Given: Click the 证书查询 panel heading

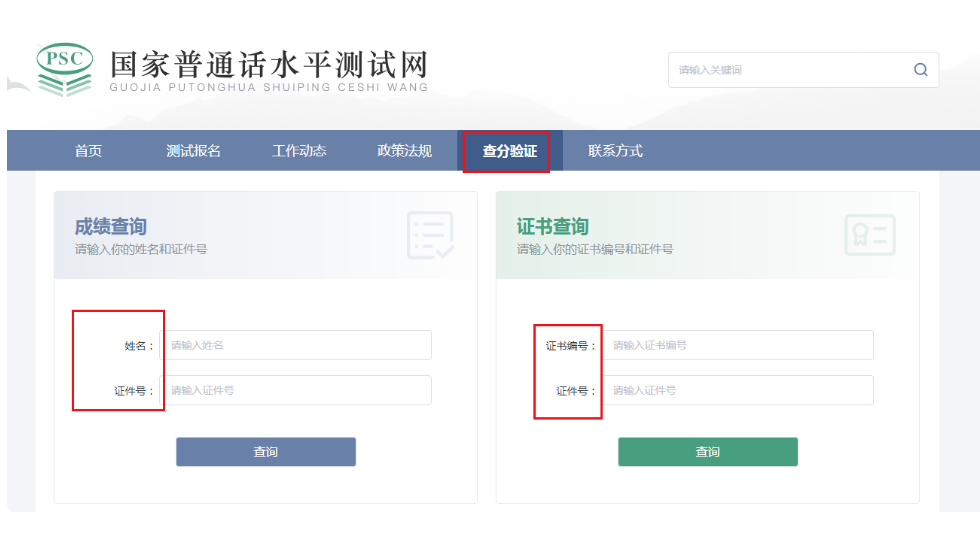Looking at the screenshot, I should point(553,226).
